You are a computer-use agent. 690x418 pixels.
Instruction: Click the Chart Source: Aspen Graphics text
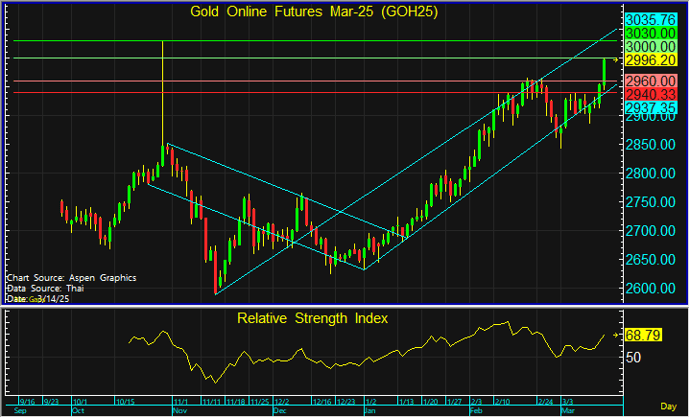pos(71,277)
